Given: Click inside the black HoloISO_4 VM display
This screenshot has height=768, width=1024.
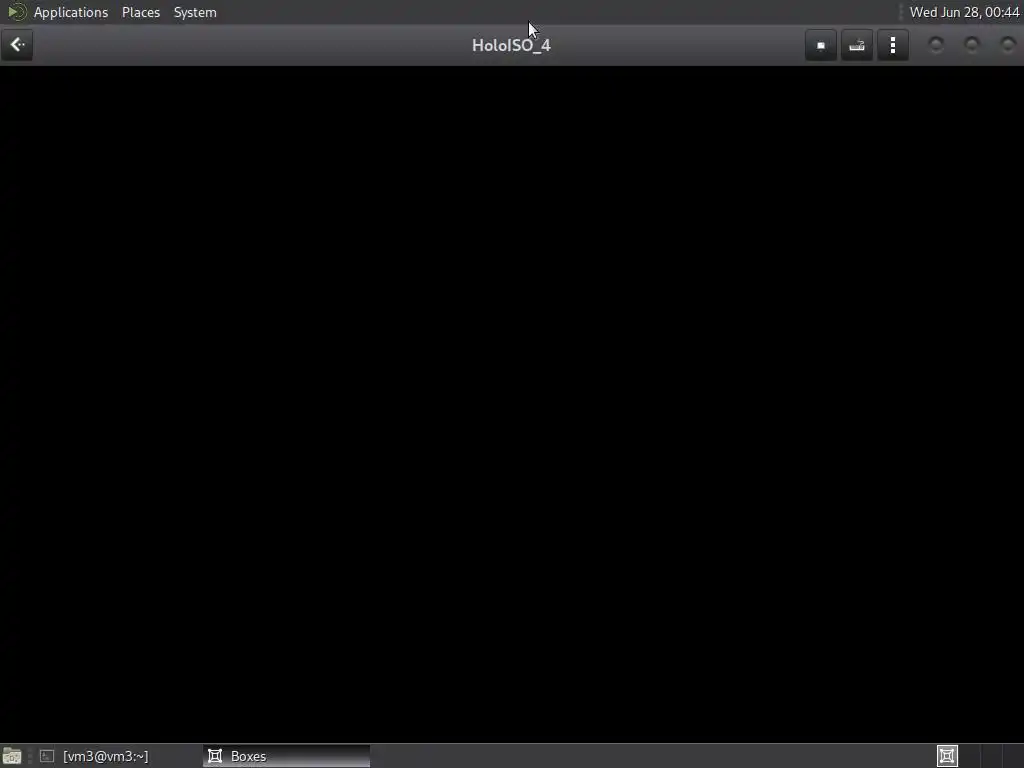Looking at the screenshot, I should (x=512, y=404).
